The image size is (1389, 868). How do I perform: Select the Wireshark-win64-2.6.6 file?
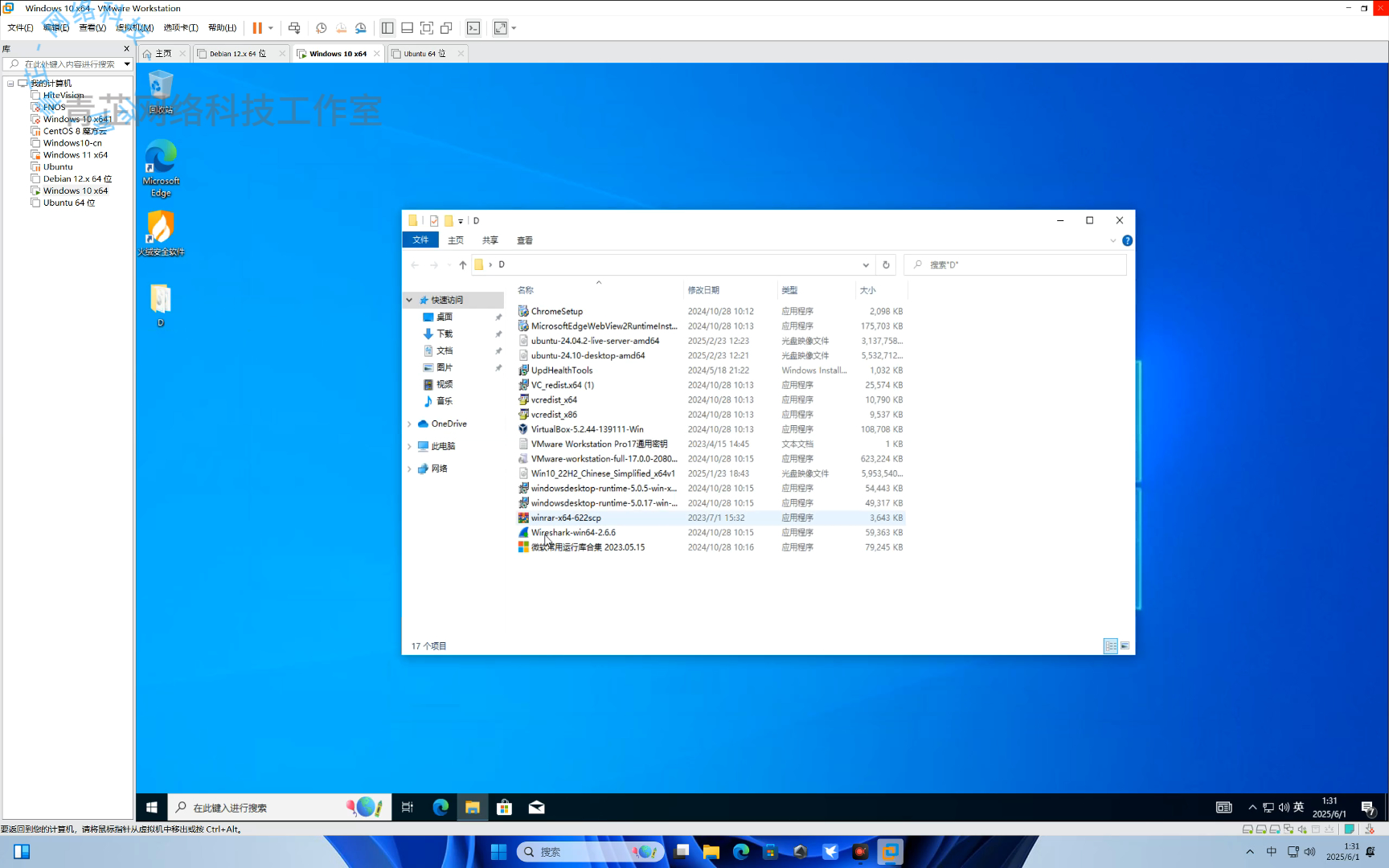tap(573, 533)
